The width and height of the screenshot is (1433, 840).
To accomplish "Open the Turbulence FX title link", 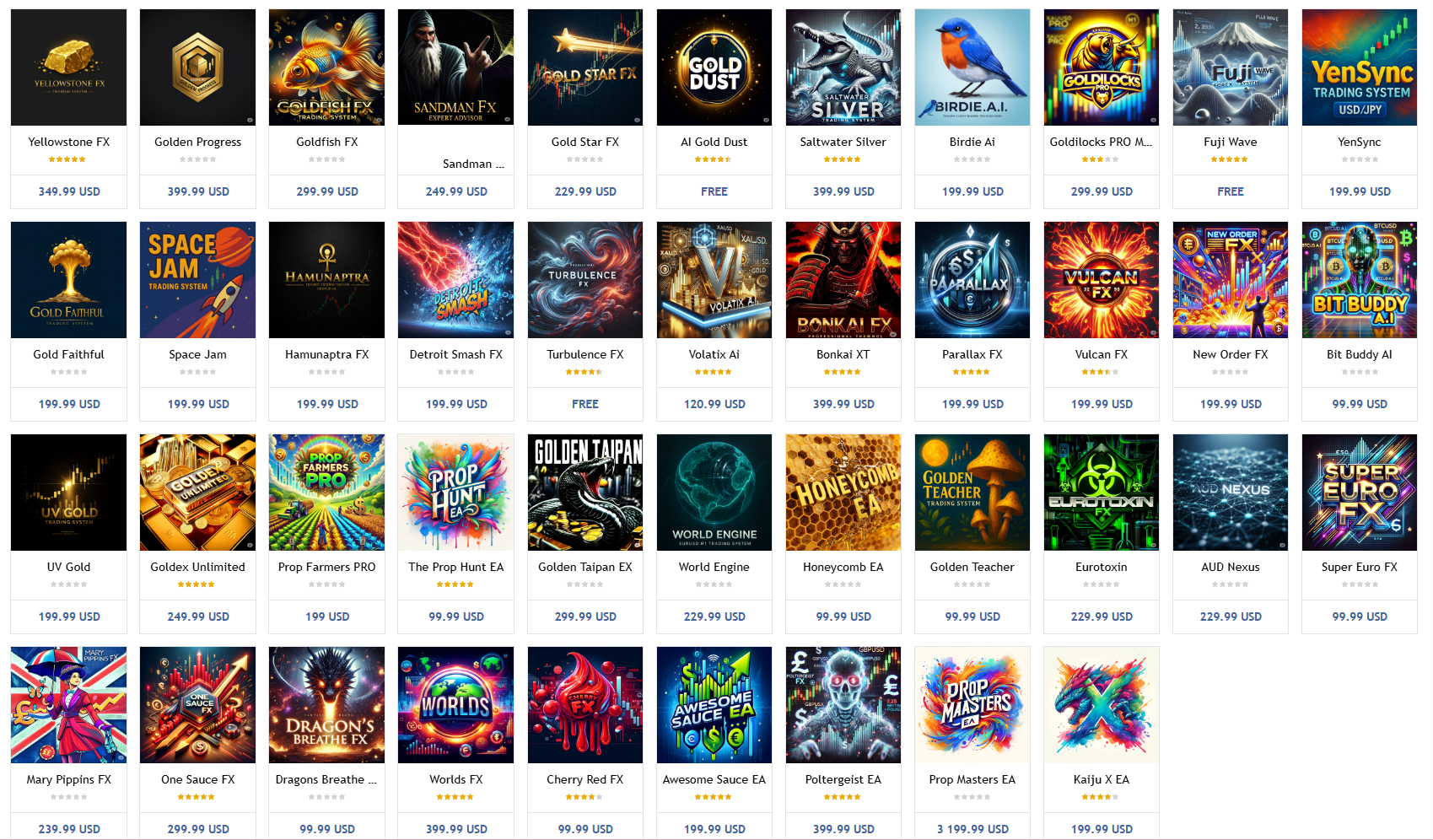I will click(585, 354).
